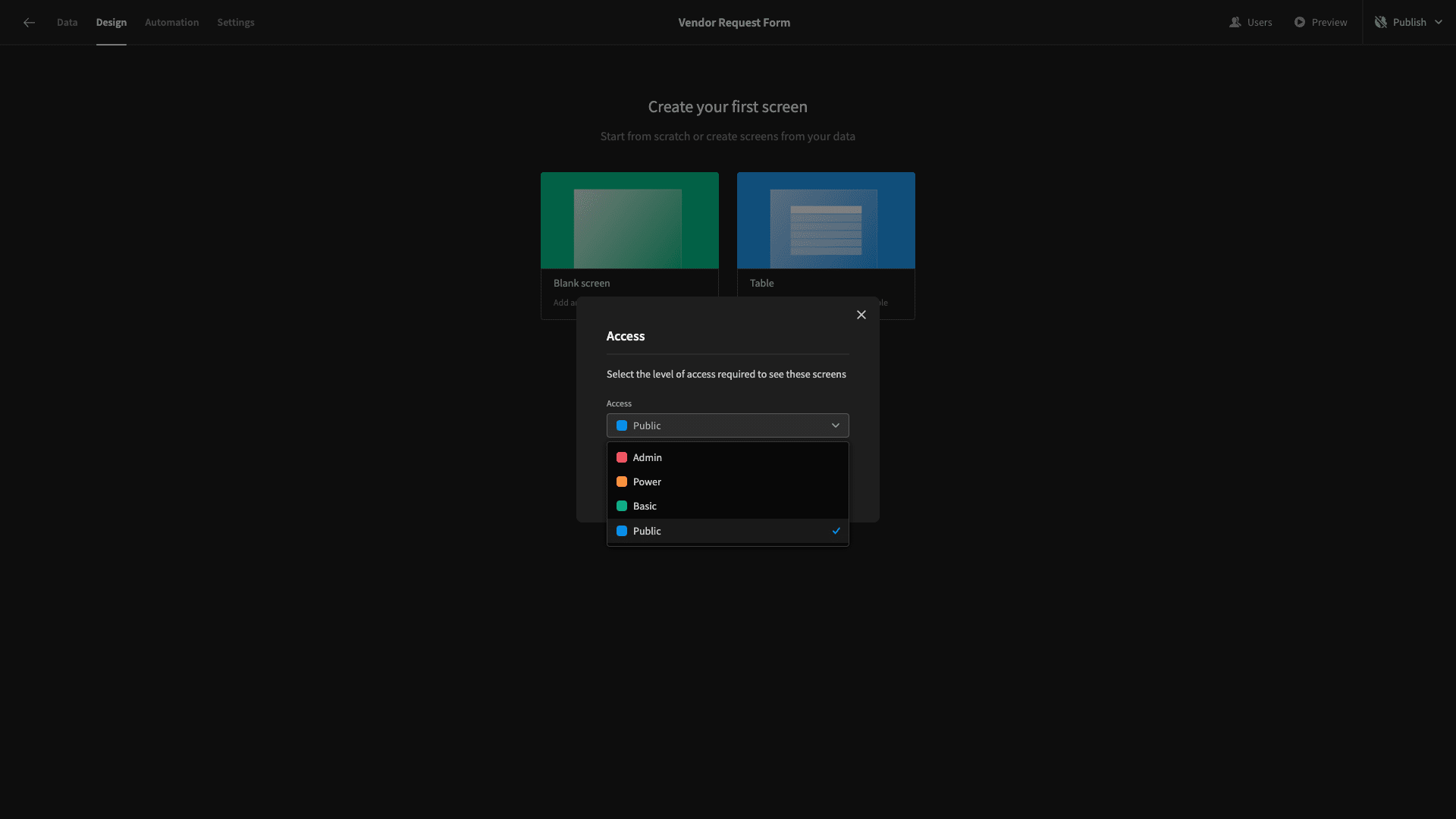The width and height of the screenshot is (1456, 819).
Task: Choose Basic access level
Action: 728,506
